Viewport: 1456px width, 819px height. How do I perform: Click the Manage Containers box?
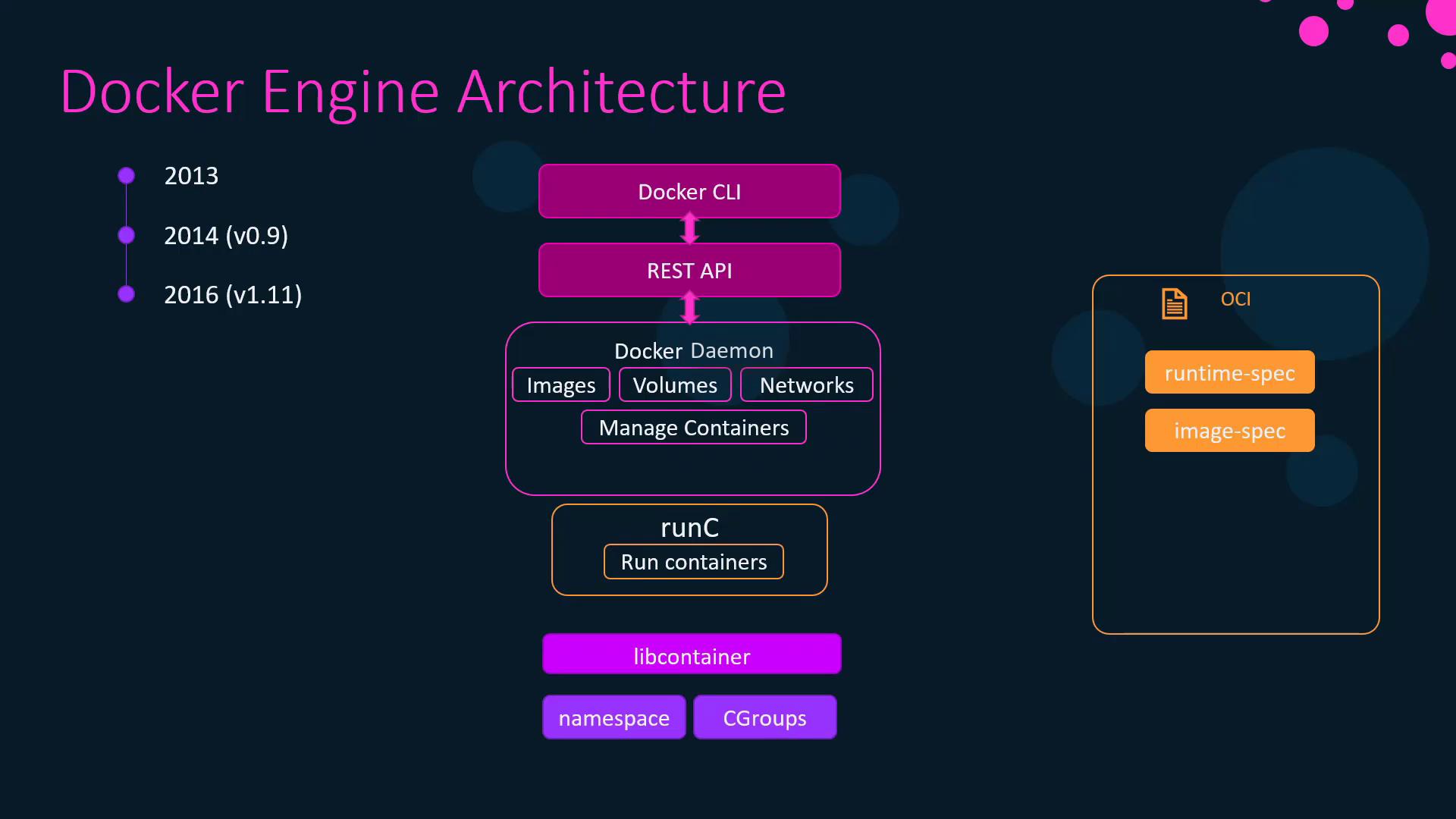(x=693, y=428)
